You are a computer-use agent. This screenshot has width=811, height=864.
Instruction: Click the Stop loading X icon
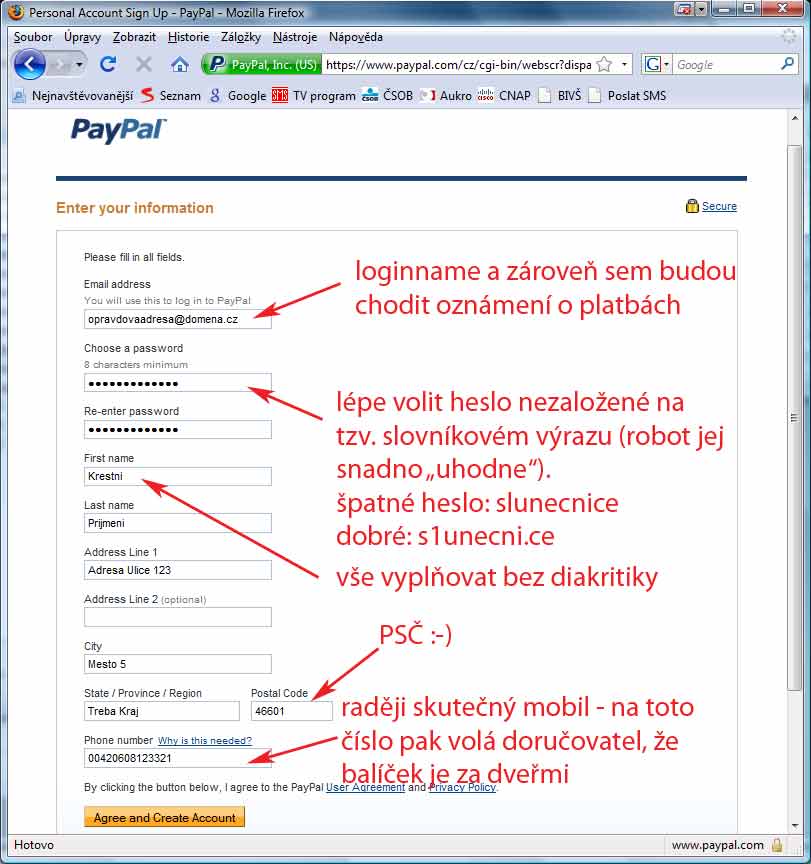144,64
